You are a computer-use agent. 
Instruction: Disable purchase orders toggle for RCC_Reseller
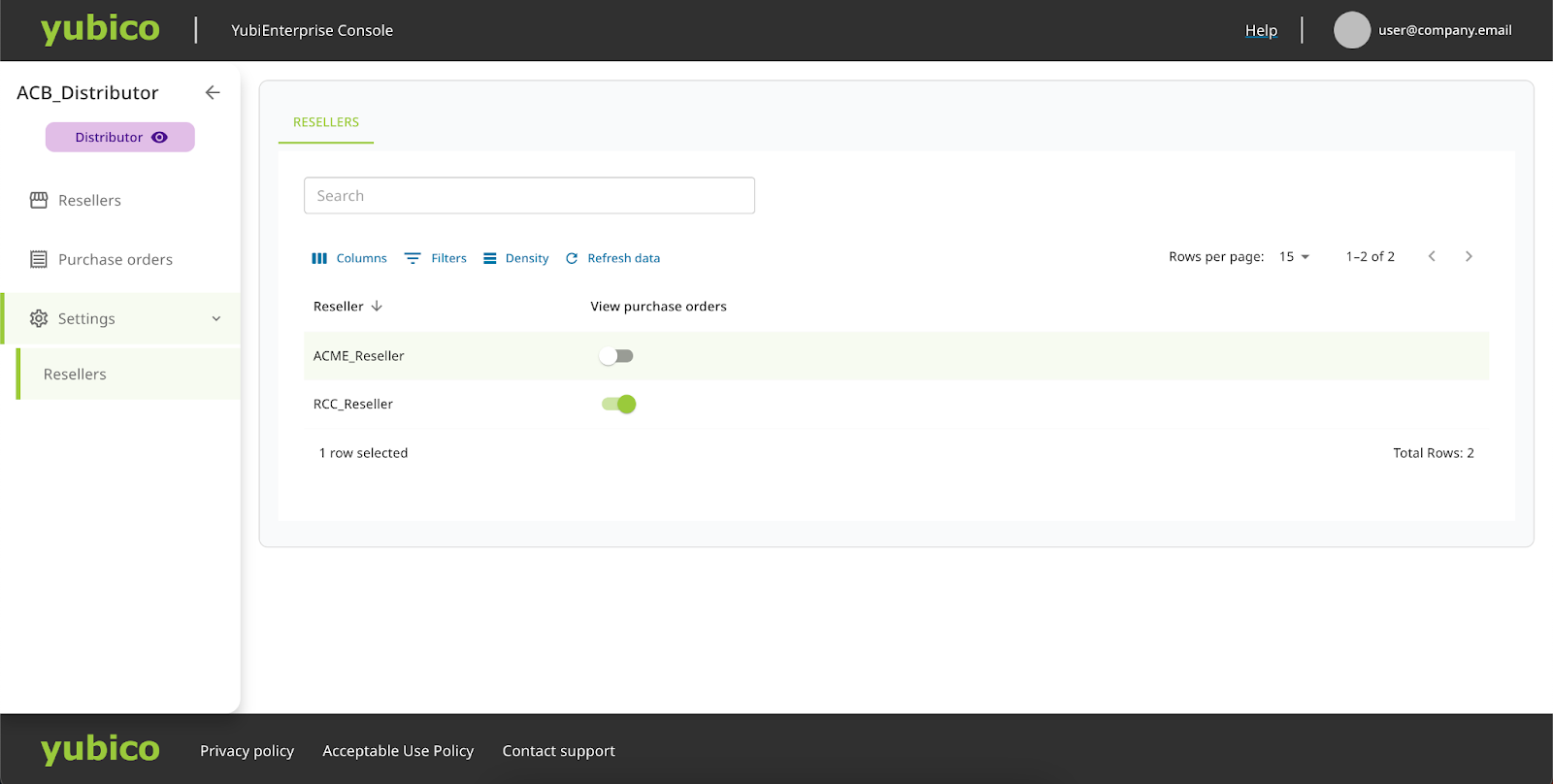[x=618, y=405]
